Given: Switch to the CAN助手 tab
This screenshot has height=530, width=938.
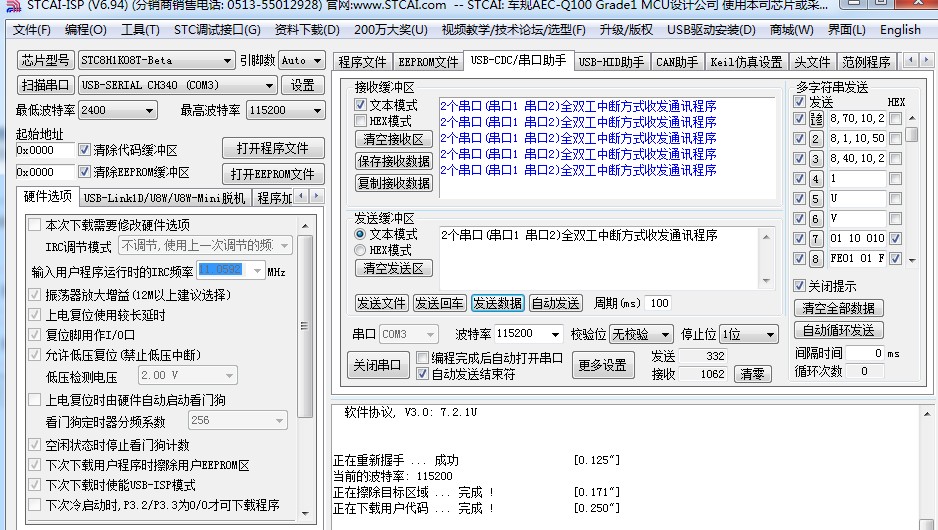Looking at the screenshot, I should (677, 62).
